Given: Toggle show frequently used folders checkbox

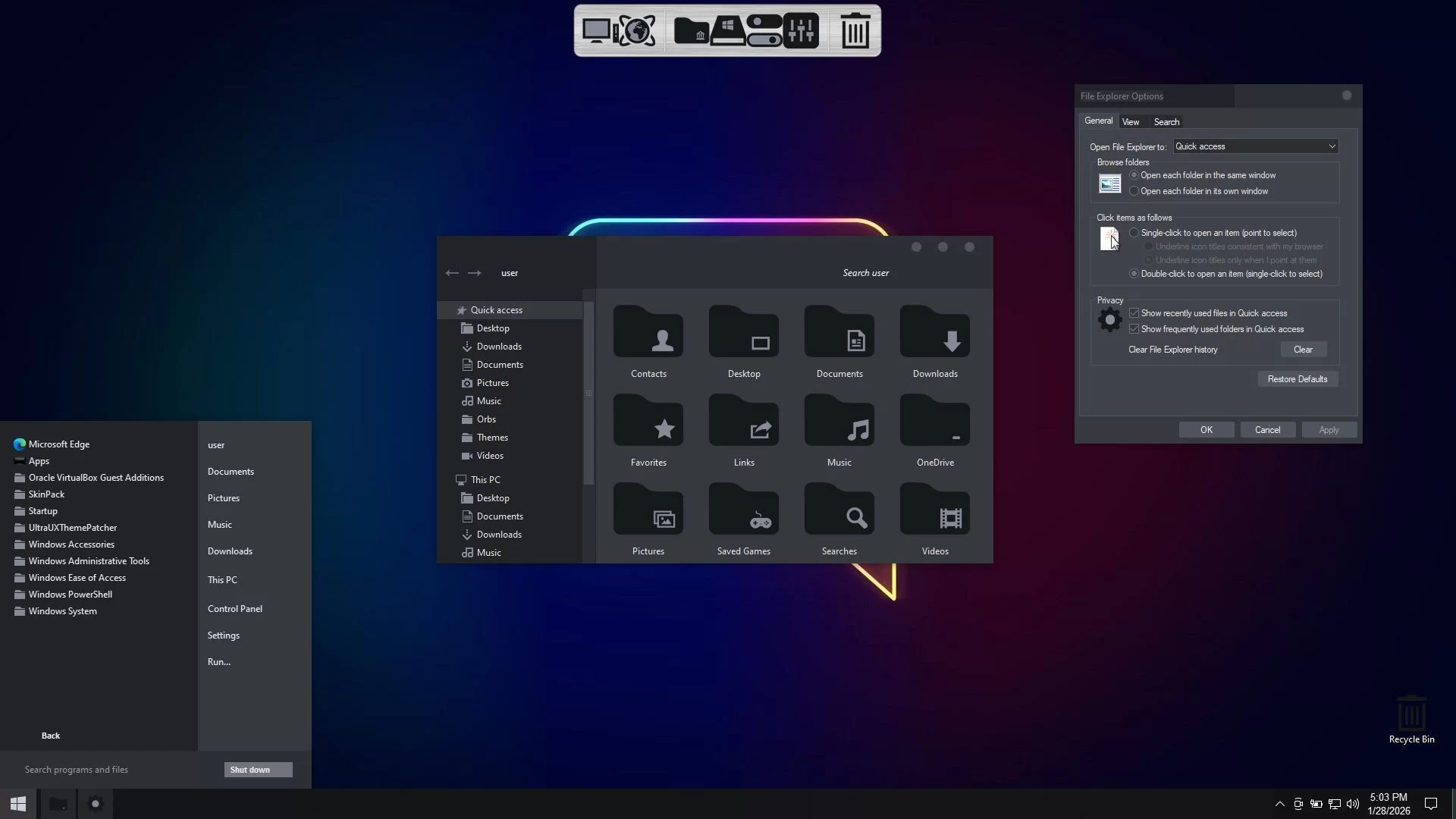Looking at the screenshot, I should 1134,329.
